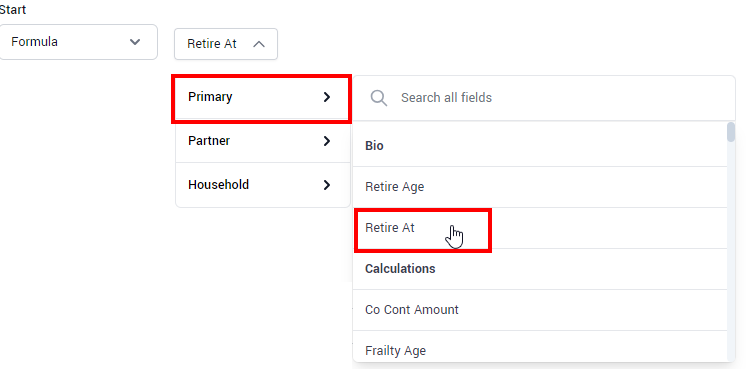Screen dimensions: 746x369
Task: Click the Retire At dropdown up-arrow
Action: click(x=258, y=44)
